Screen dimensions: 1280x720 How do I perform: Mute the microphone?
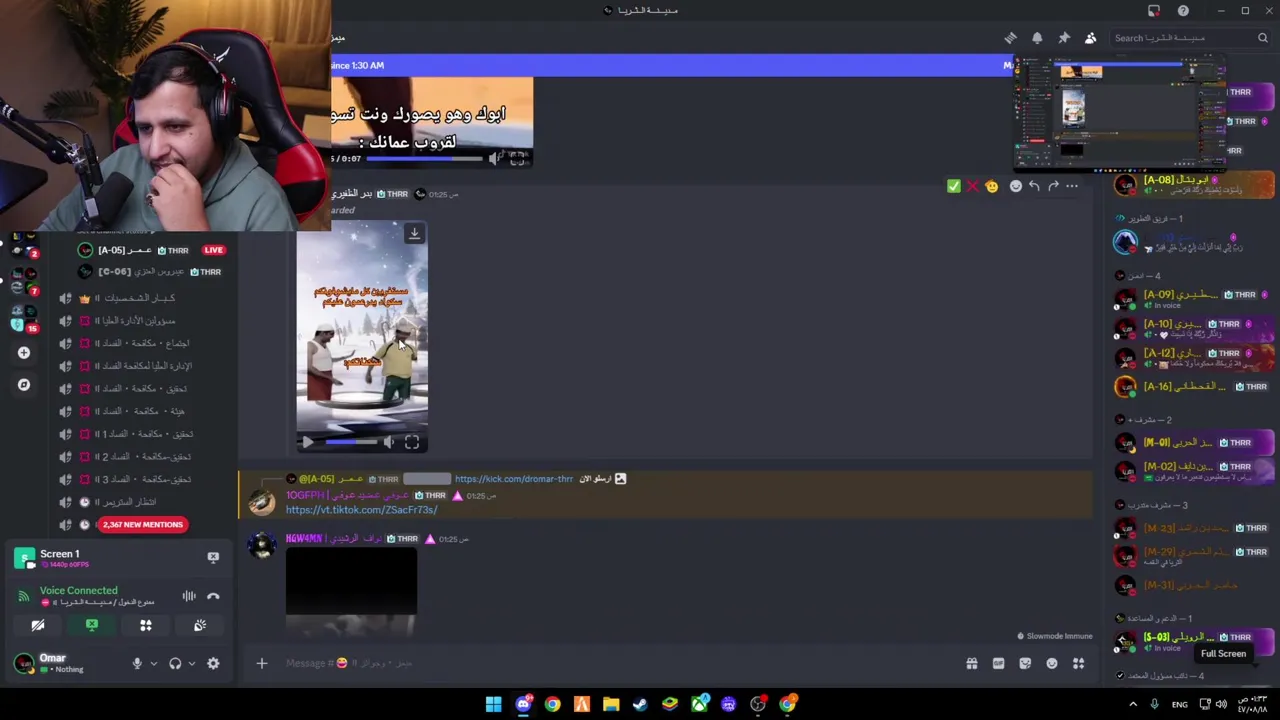point(137,663)
